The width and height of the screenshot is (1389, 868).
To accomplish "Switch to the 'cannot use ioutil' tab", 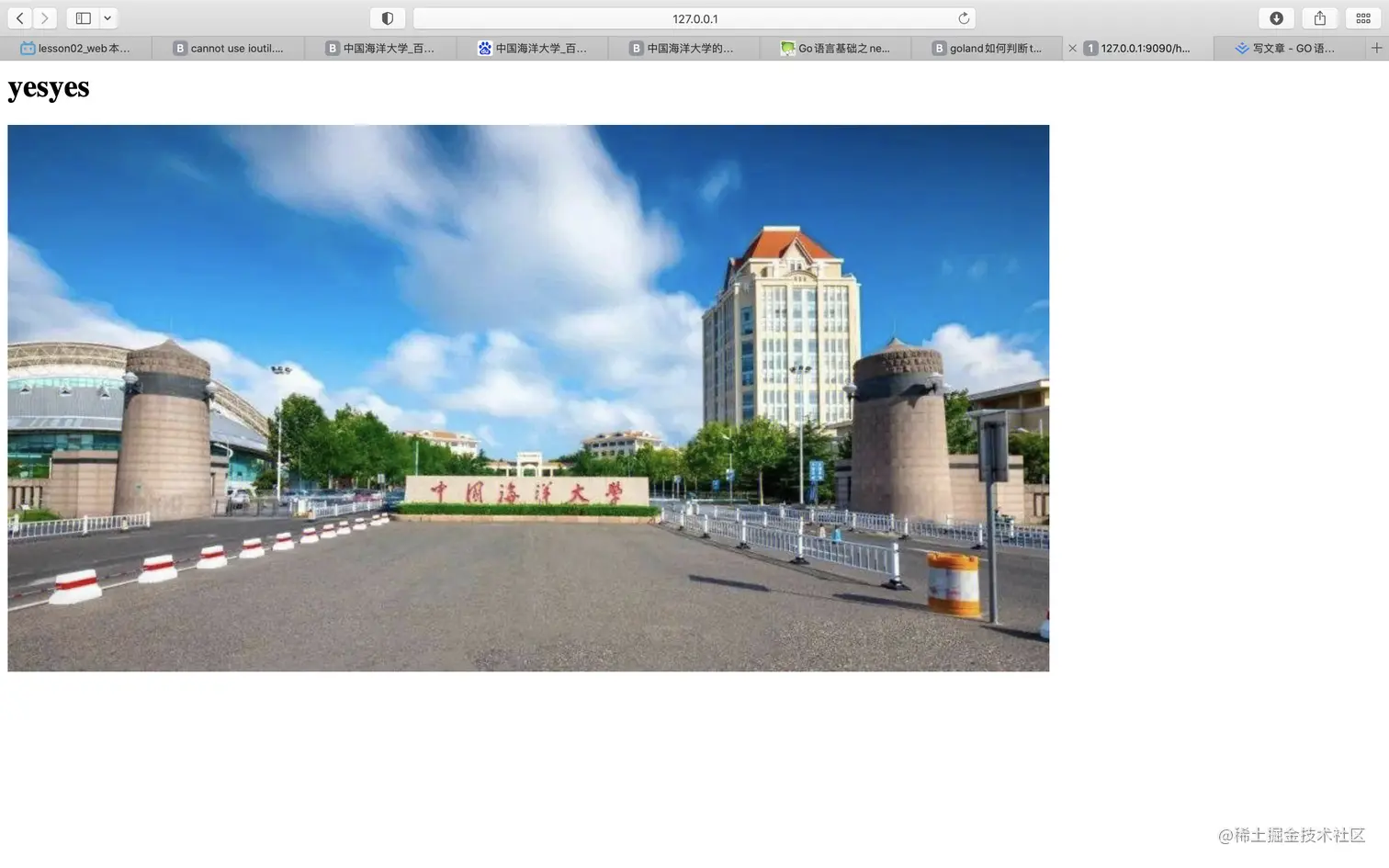I will tap(228, 49).
